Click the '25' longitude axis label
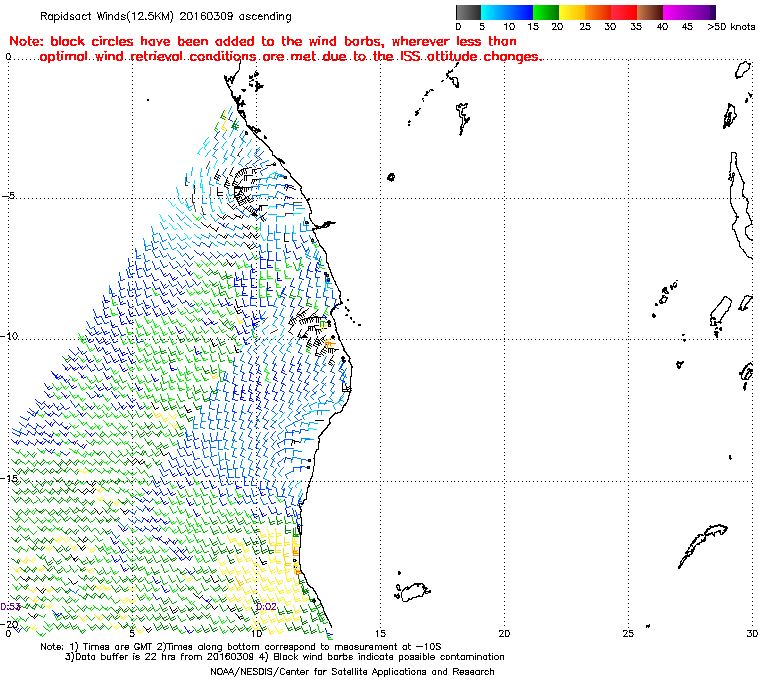 click(628, 633)
